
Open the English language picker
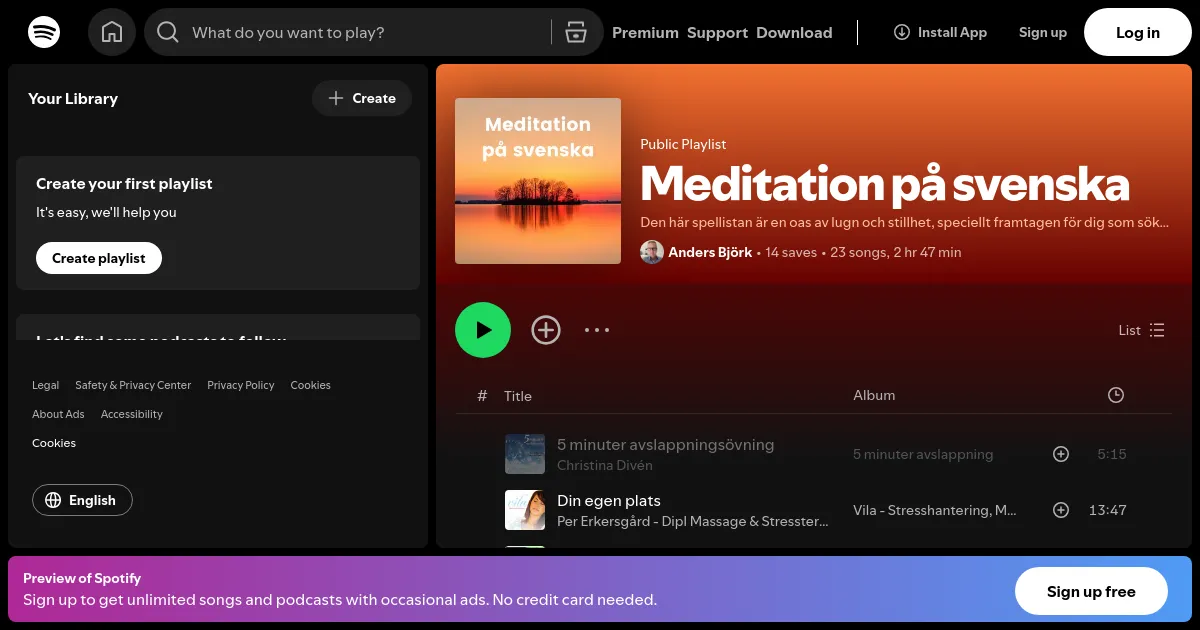point(82,500)
